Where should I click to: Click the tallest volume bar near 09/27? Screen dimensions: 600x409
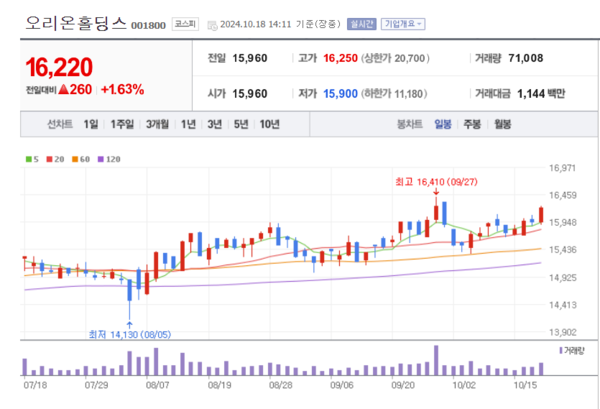[436, 360]
